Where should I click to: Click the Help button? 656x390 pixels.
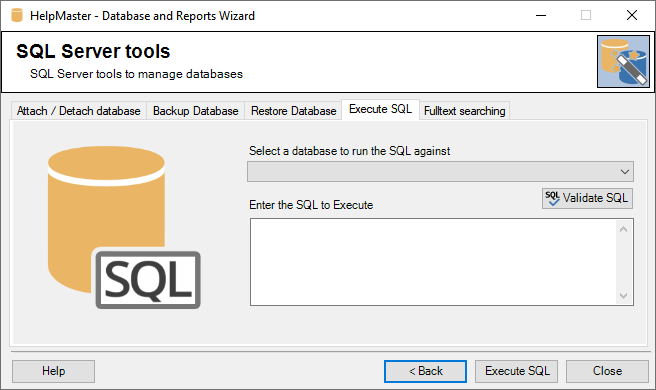54,371
